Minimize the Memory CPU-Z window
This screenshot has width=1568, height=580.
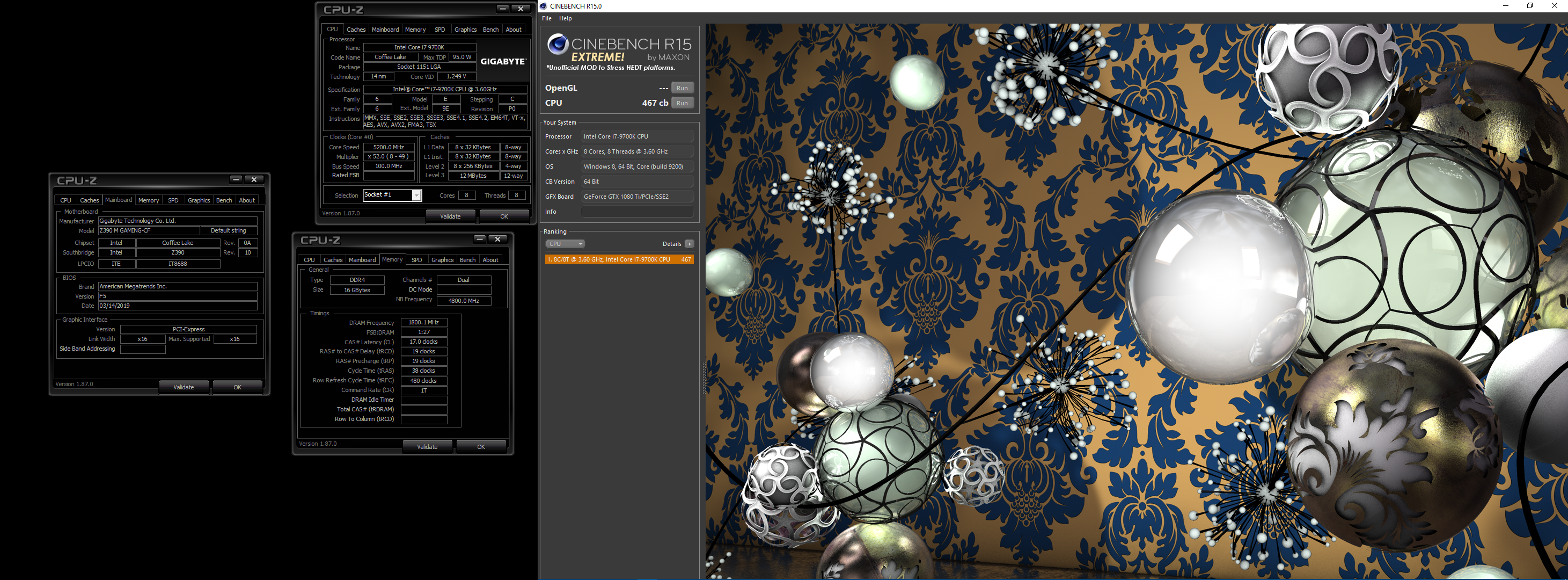tap(480, 239)
